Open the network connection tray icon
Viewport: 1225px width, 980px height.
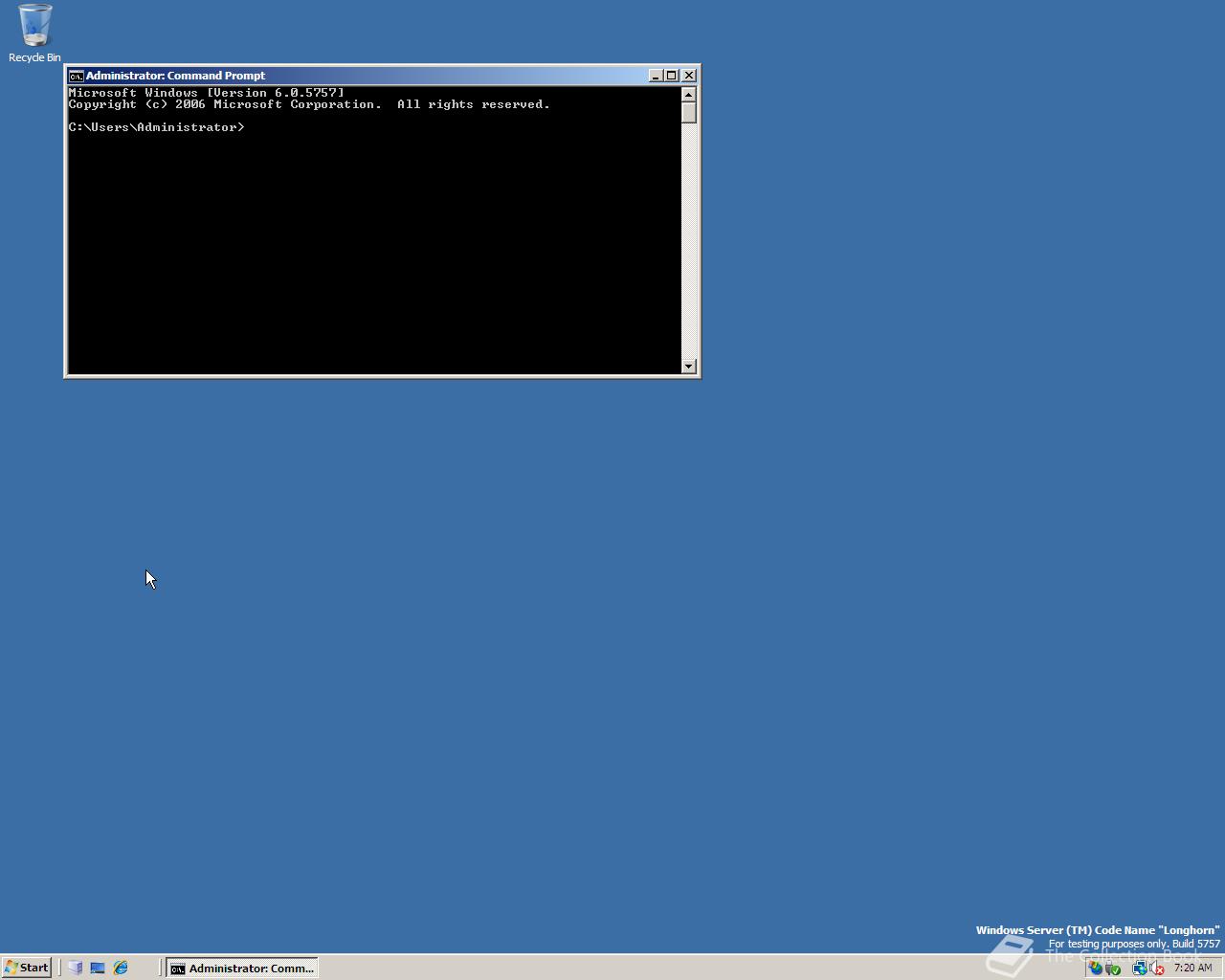[1140, 968]
